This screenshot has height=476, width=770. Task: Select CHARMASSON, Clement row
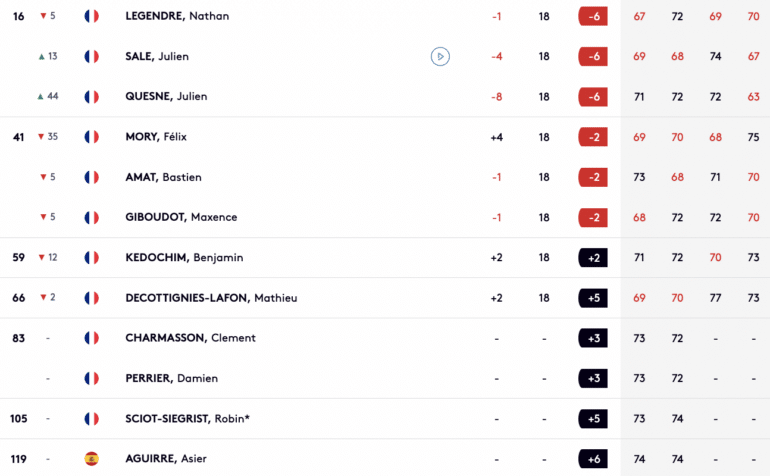tap(385, 338)
